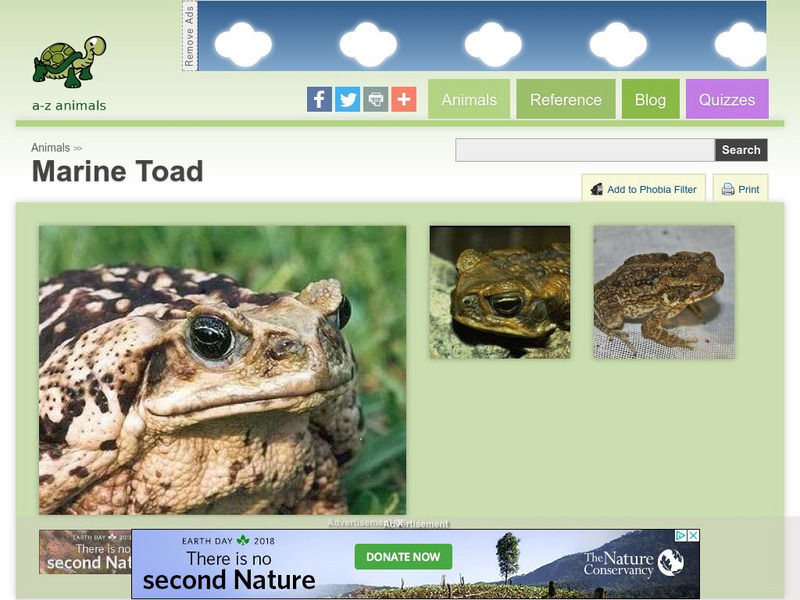Click the Print button near title

(x=740, y=189)
